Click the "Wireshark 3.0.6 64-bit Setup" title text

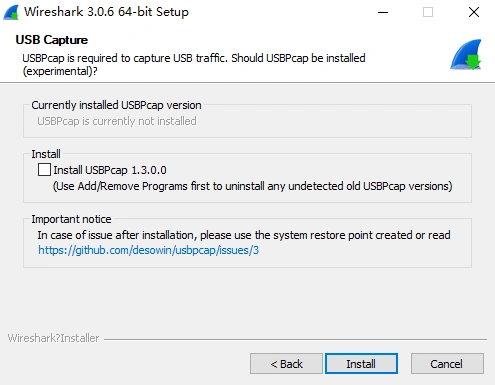point(106,12)
